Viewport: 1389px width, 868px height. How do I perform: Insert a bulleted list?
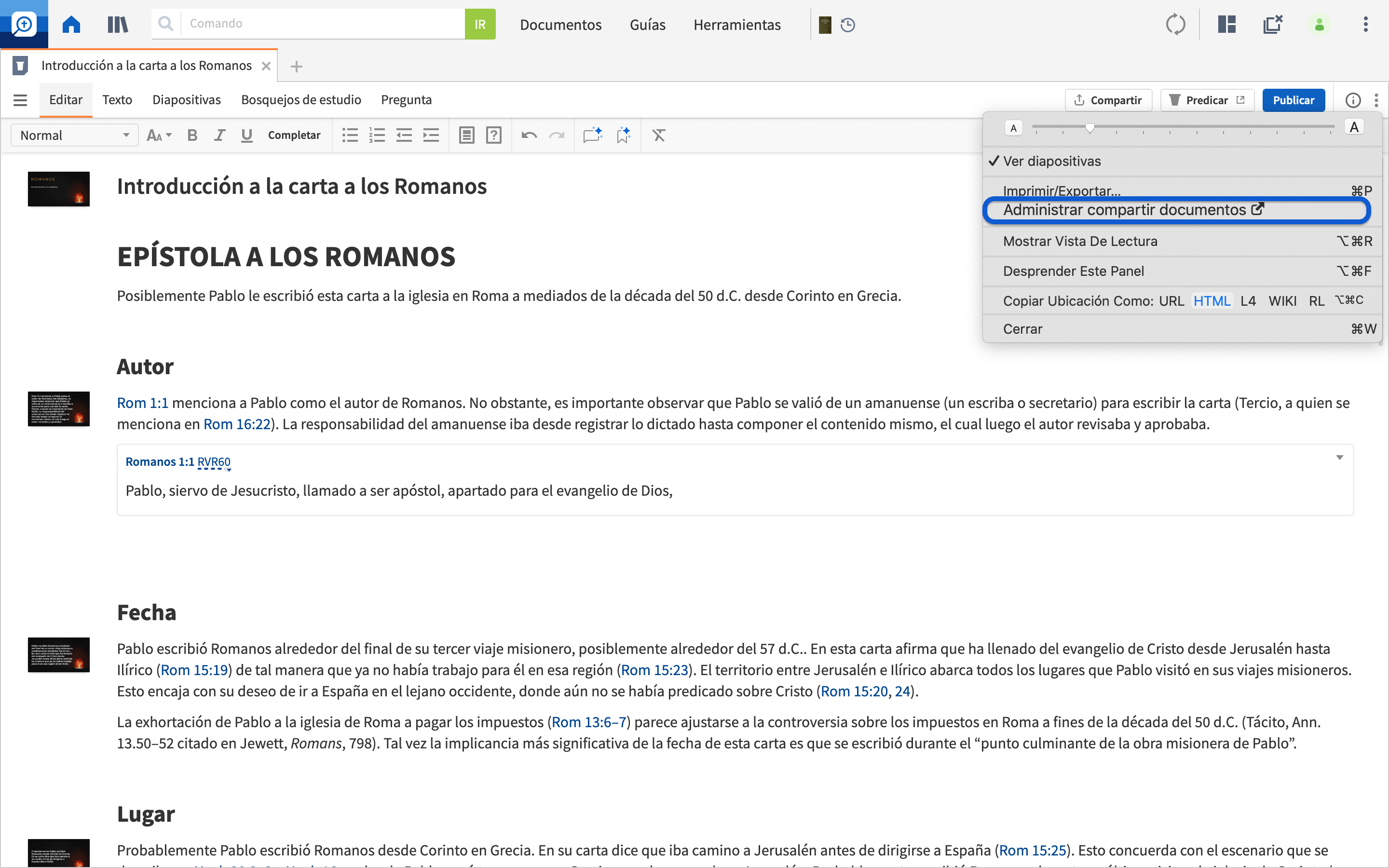[x=350, y=135]
